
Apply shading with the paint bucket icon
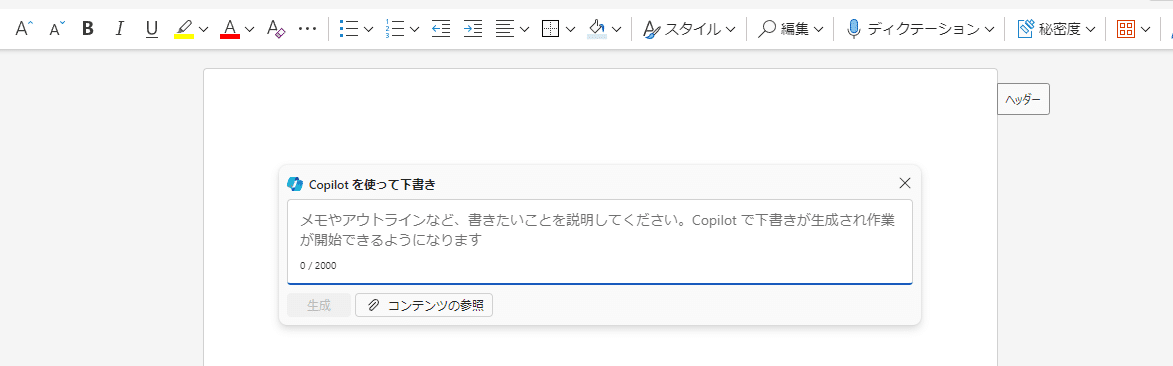pos(597,29)
